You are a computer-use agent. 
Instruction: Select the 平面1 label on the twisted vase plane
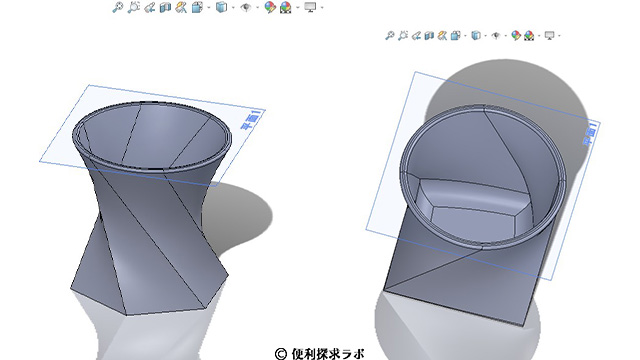251,120
